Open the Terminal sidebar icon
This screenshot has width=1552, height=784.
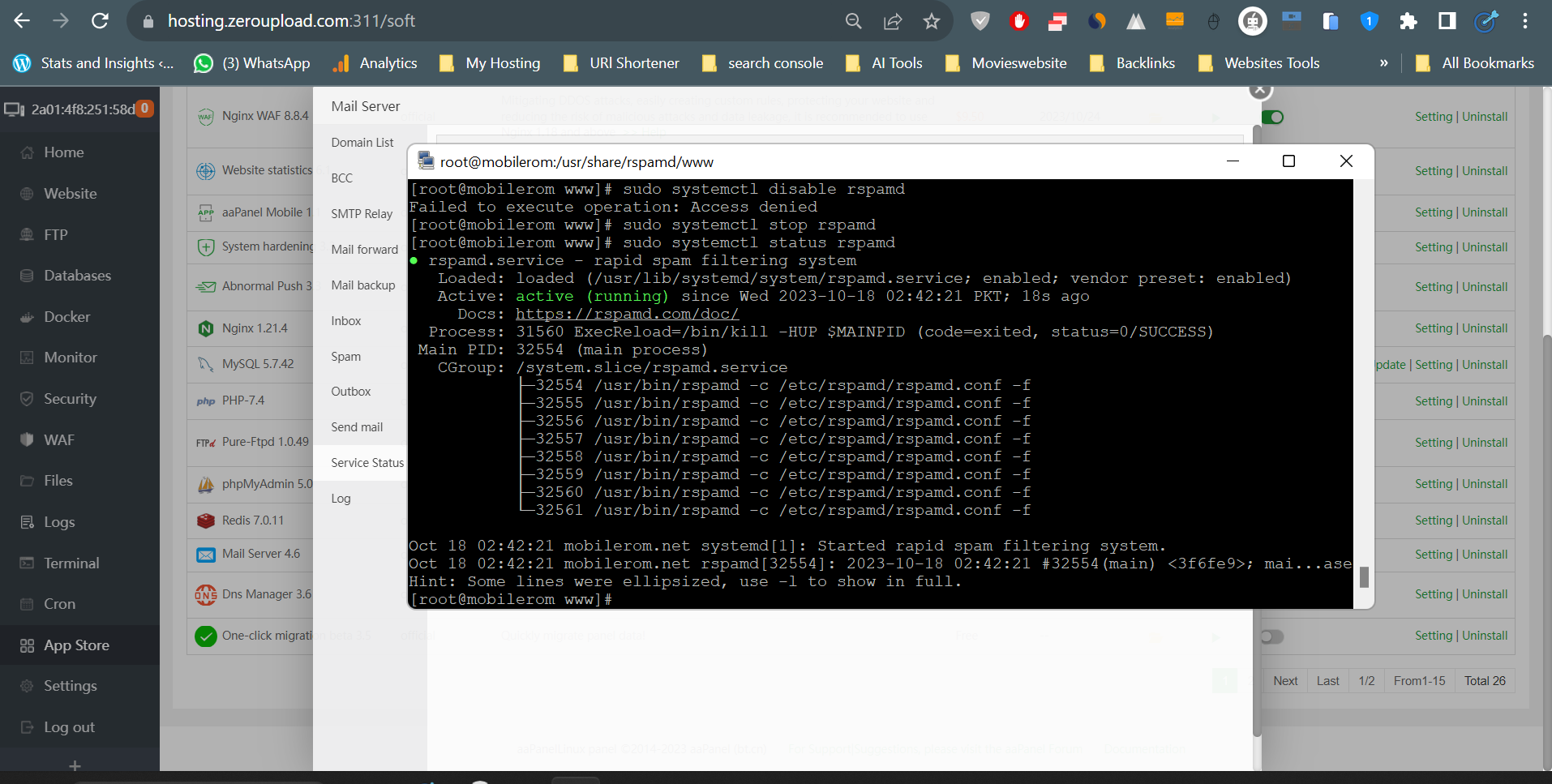click(x=27, y=563)
